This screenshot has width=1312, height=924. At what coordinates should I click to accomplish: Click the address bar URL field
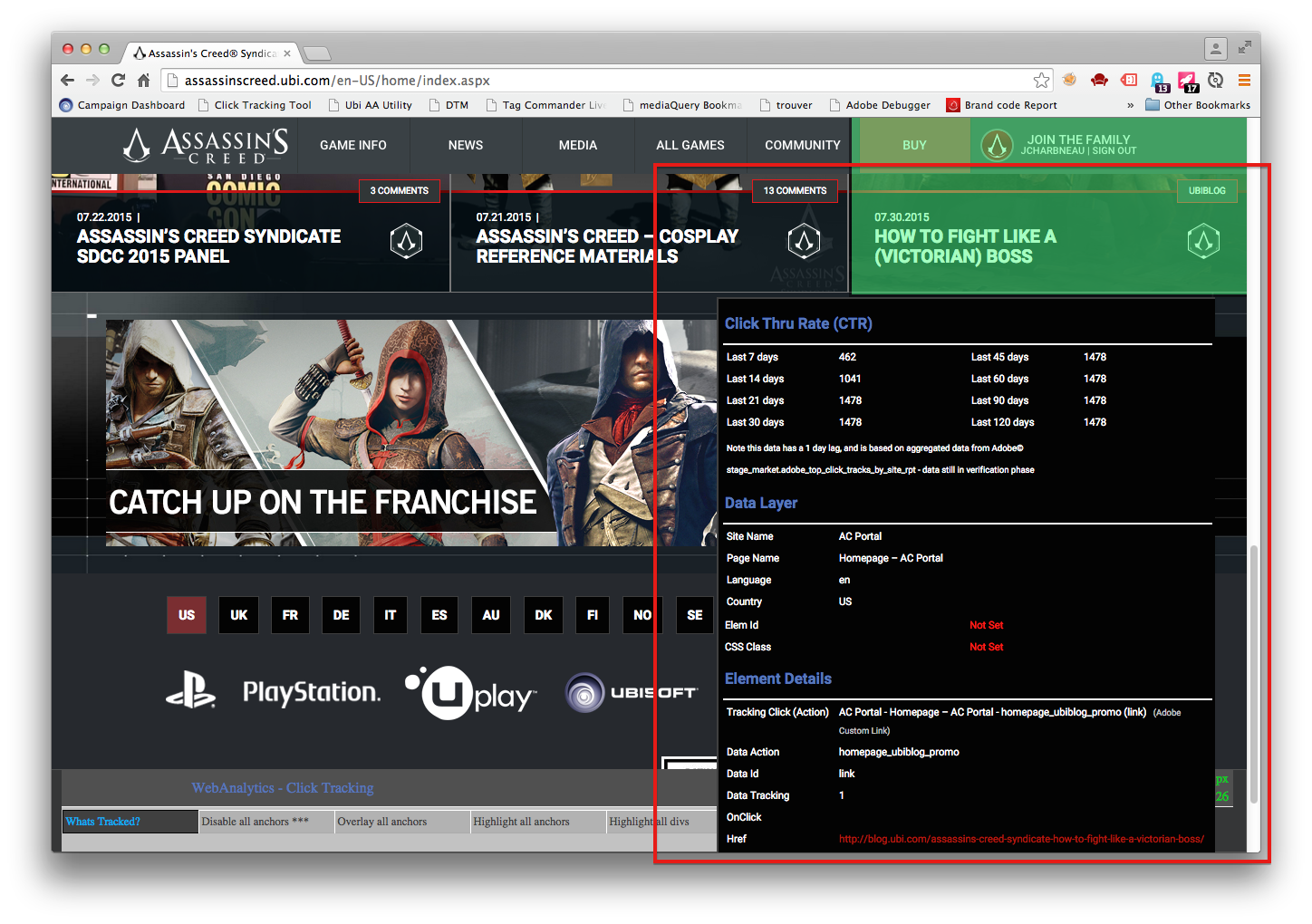598,81
